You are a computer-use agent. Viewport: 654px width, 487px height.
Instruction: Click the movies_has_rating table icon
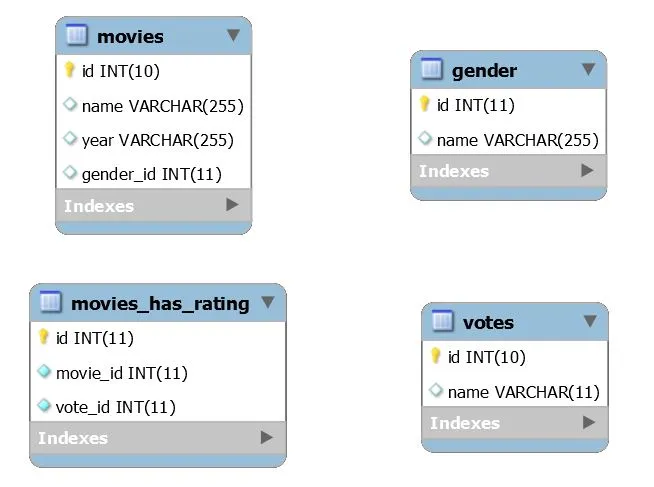[51, 303]
